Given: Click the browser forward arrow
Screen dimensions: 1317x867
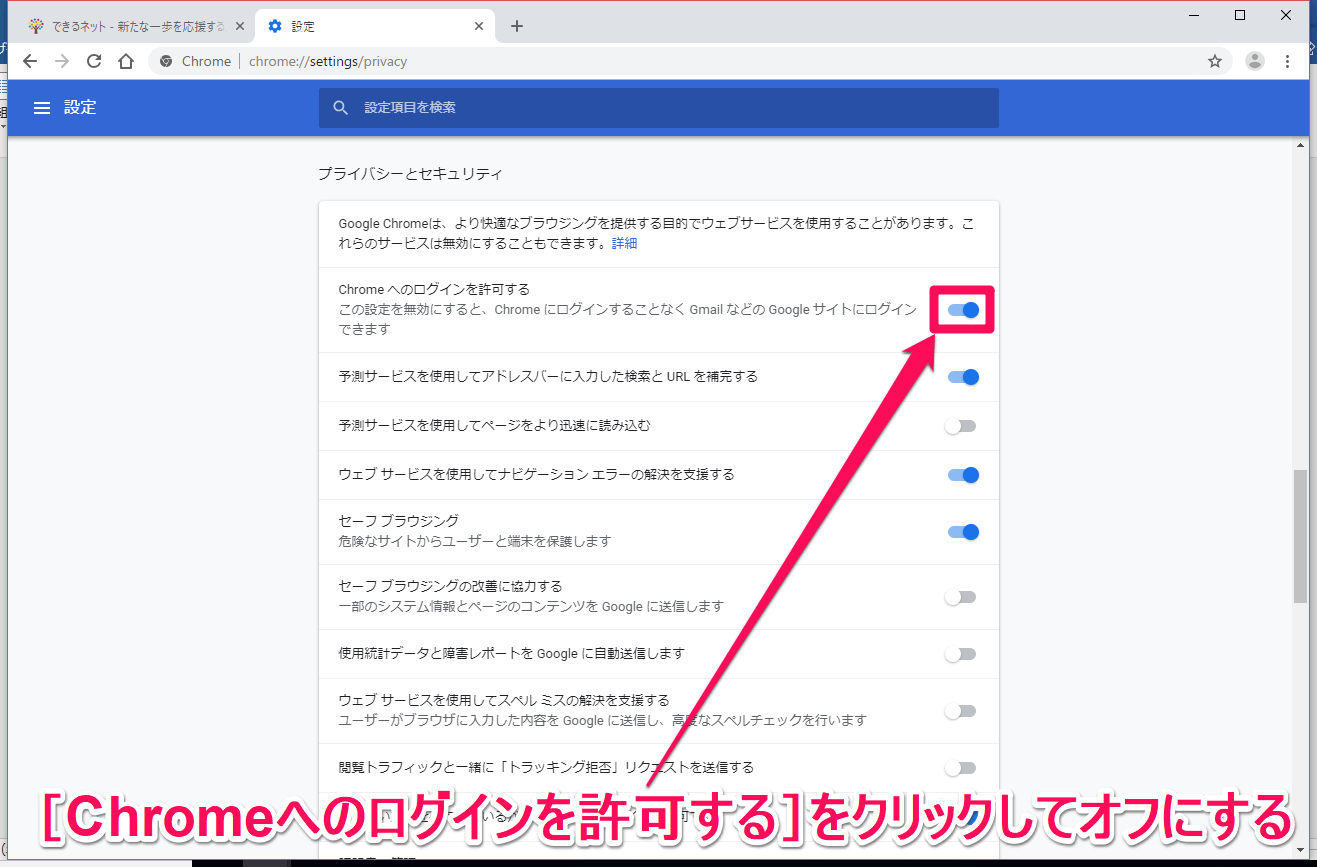Looking at the screenshot, I should (x=62, y=61).
